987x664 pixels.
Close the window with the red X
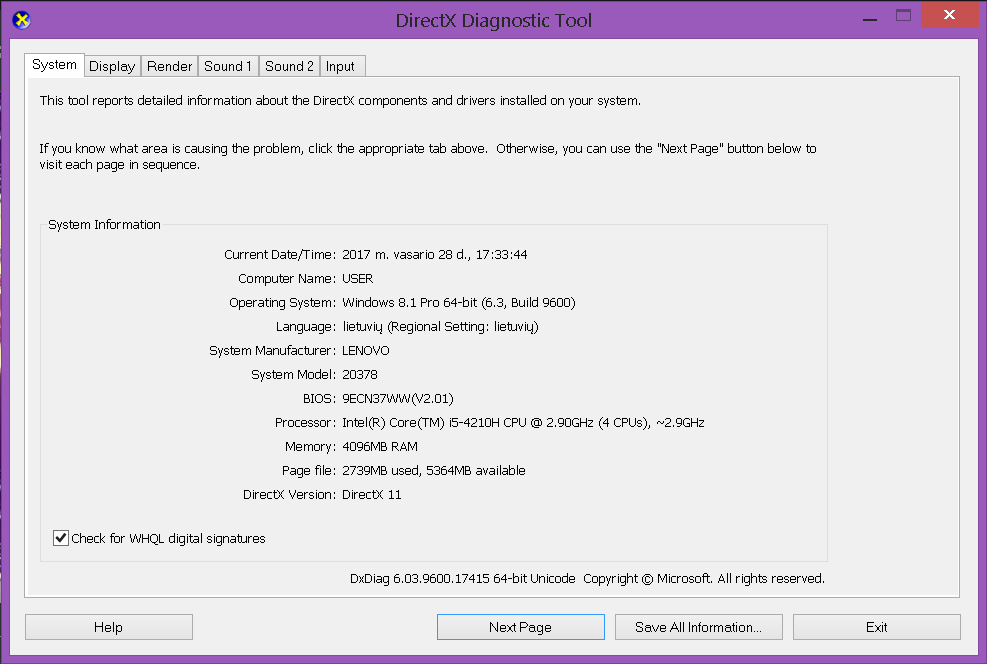tap(949, 15)
